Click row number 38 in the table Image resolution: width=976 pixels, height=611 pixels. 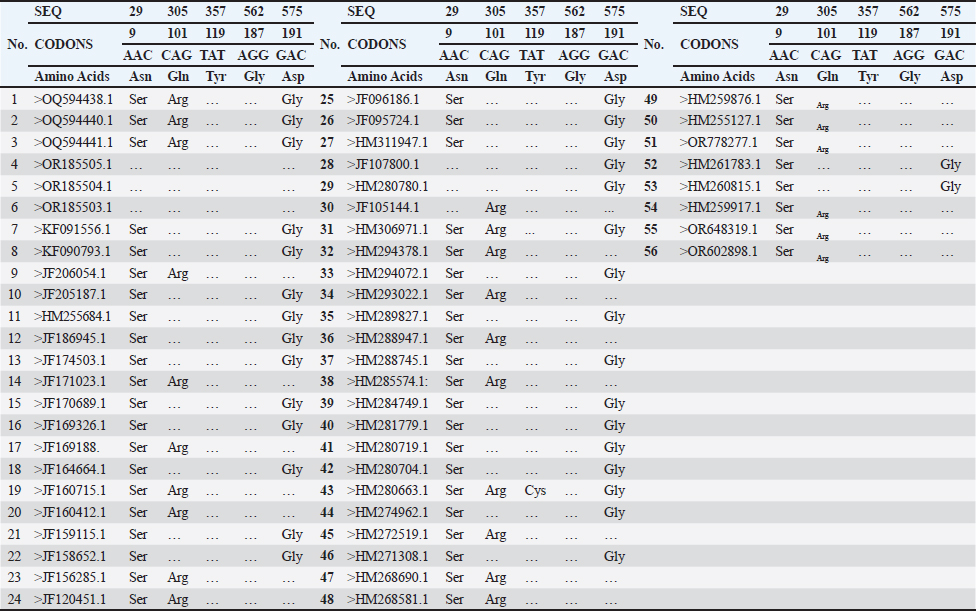tap(326, 382)
